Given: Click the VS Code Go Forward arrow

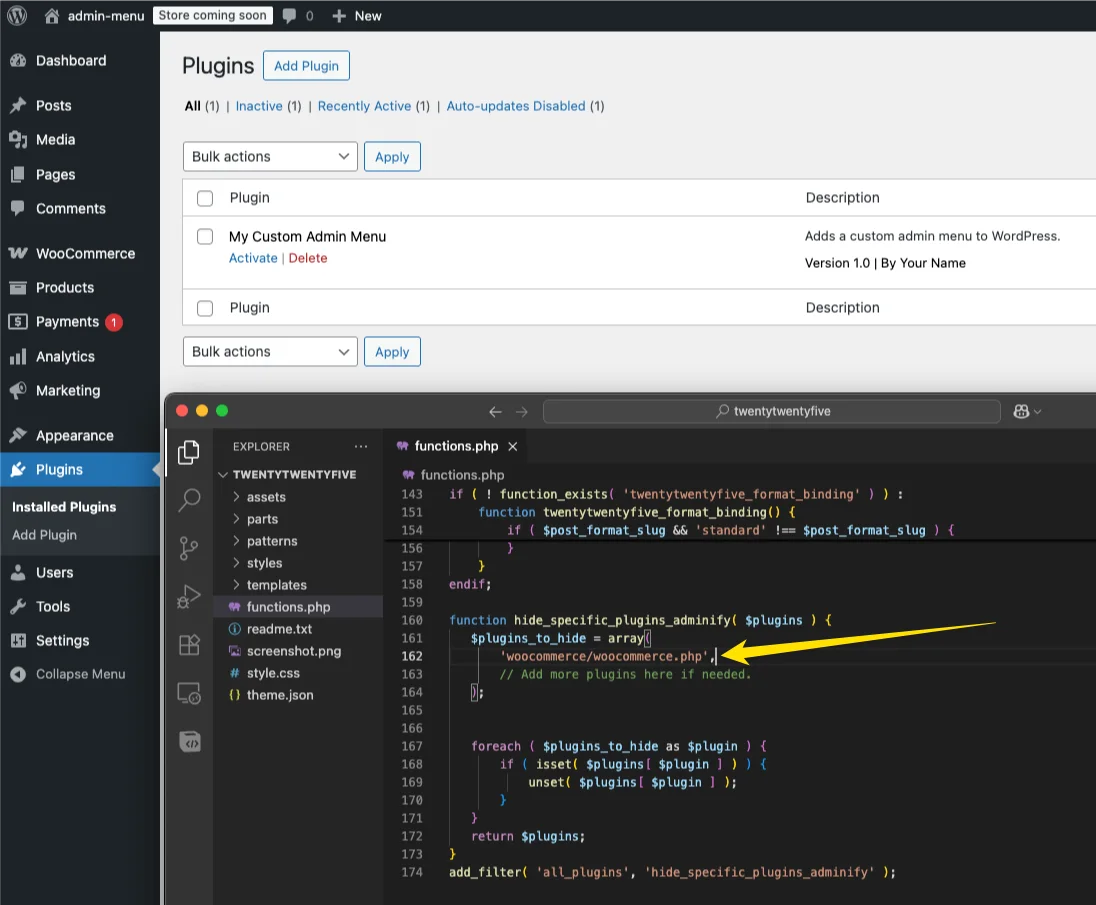Looking at the screenshot, I should click(521, 412).
